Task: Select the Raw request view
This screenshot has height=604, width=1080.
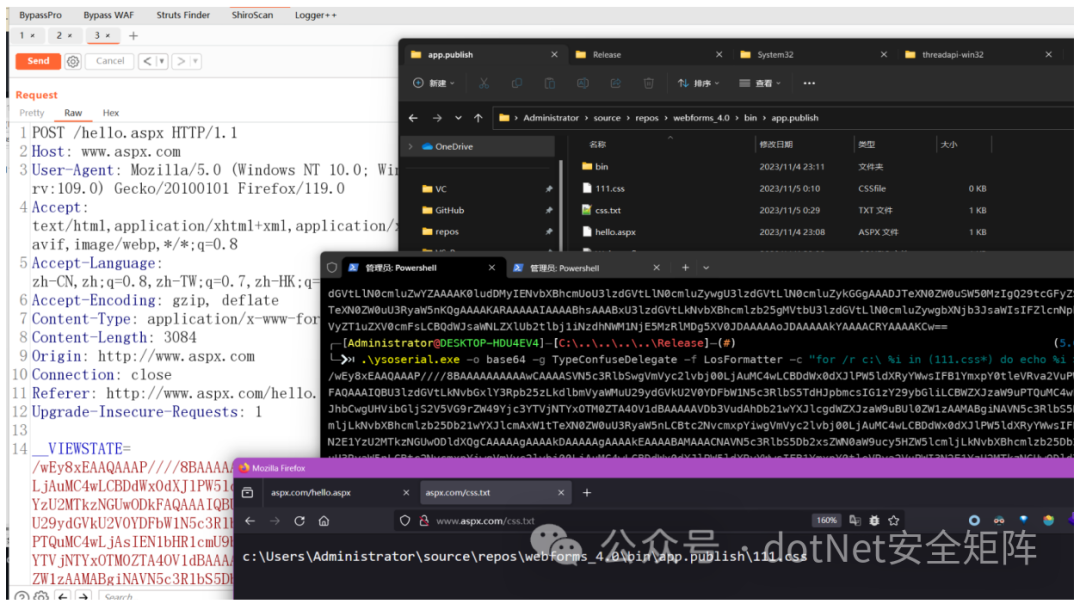Action: (73, 113)
